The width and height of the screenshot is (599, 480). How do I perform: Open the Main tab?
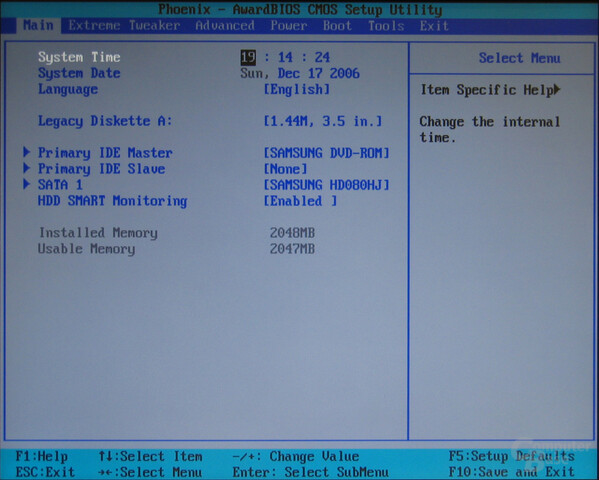pyautogui.click(x=38, y=26)
